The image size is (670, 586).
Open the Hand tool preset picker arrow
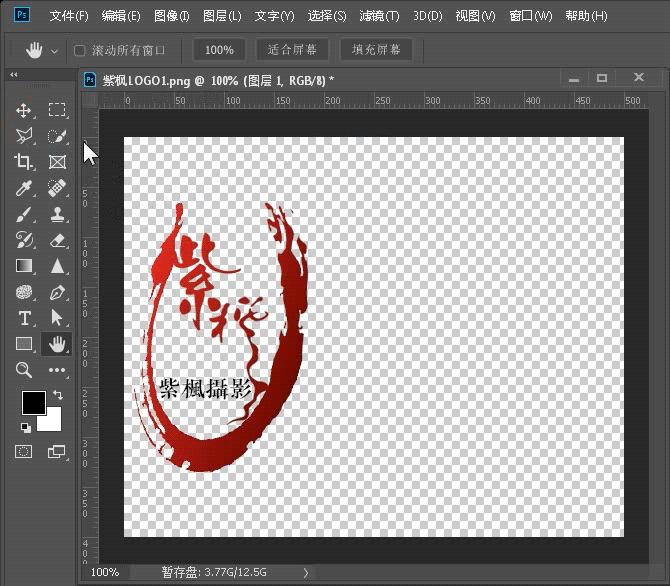click(54, 52)
